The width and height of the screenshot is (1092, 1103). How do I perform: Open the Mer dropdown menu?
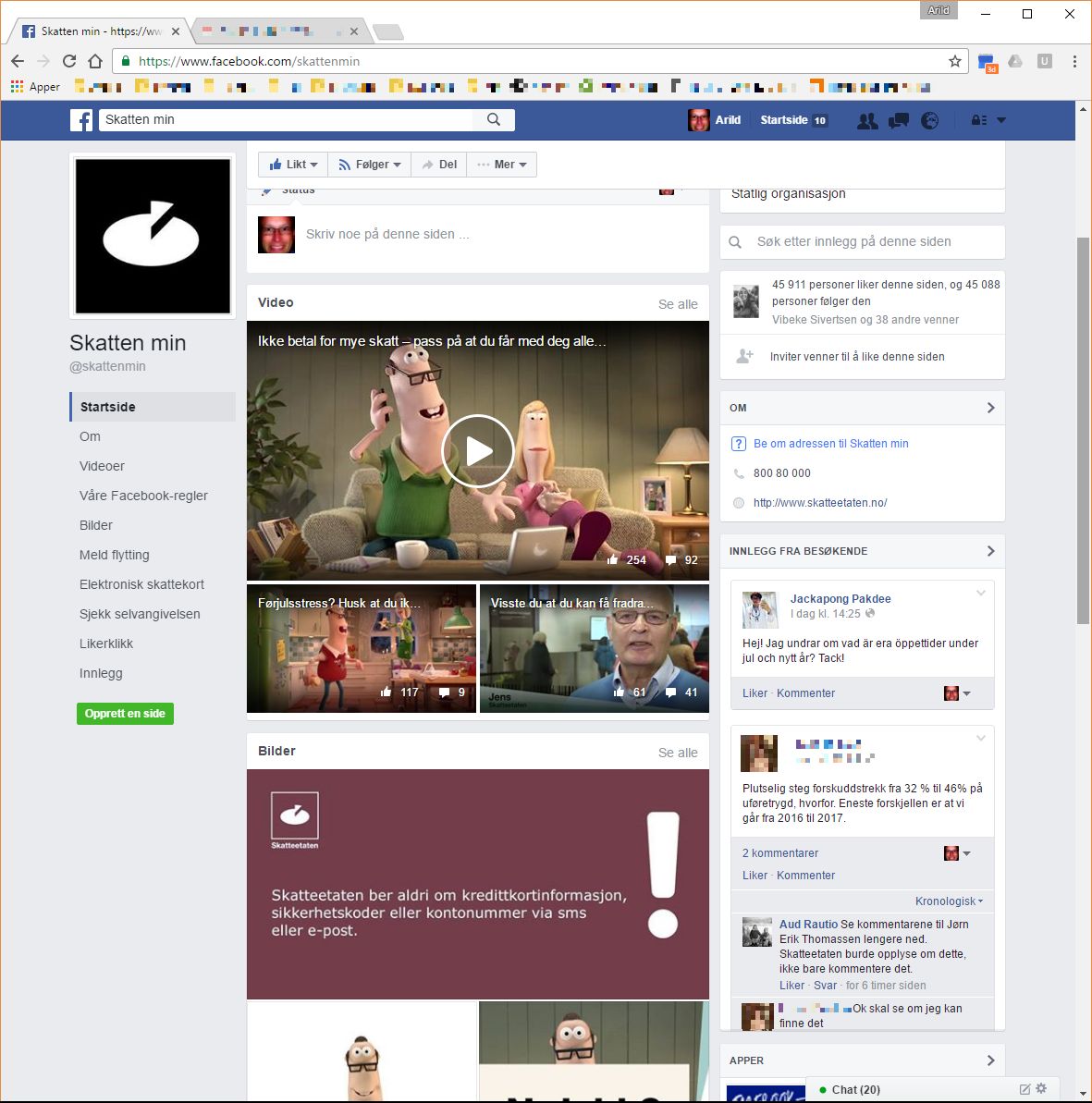(502, 165)
